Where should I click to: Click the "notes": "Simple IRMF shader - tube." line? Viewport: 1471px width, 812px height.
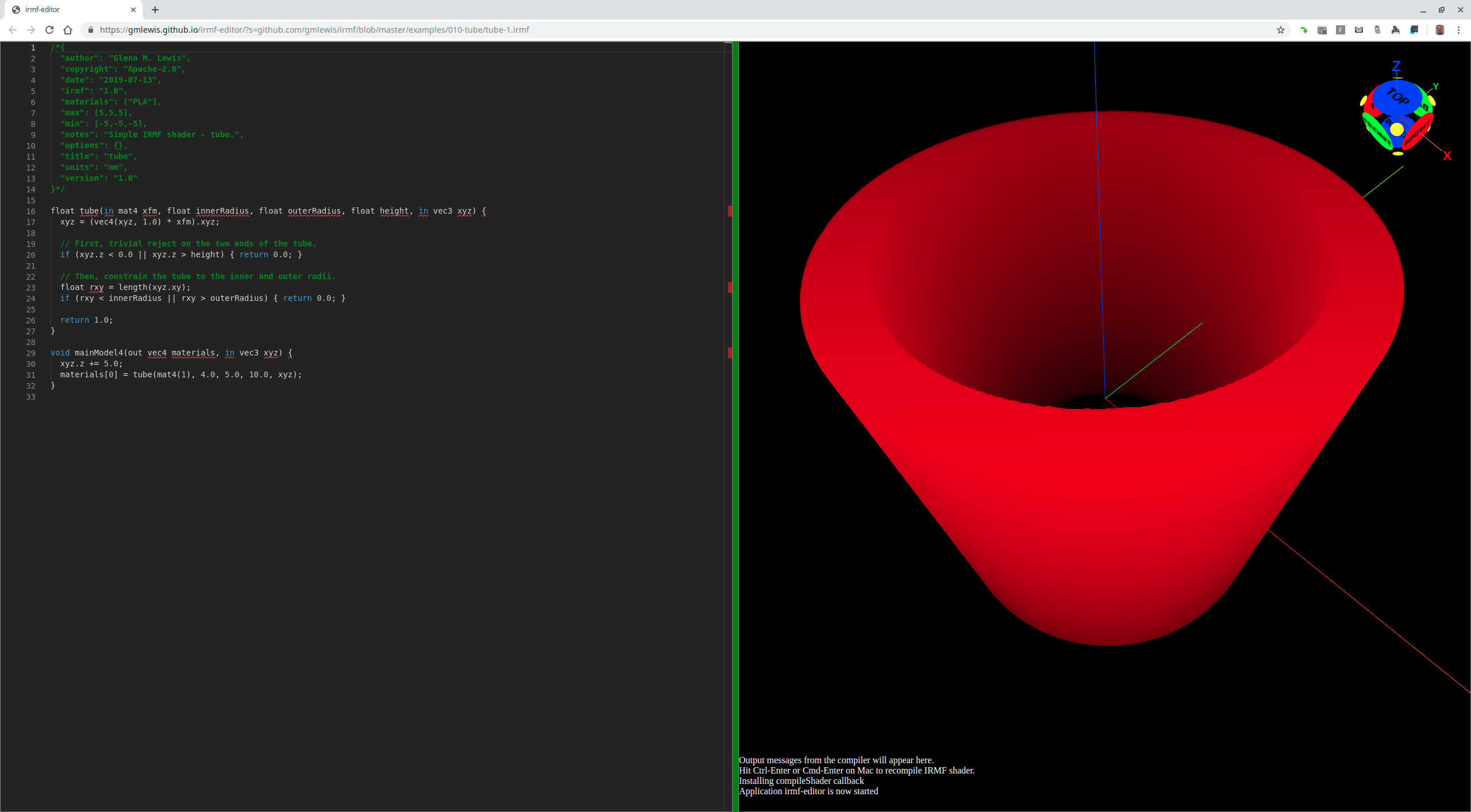click(152, 134)
